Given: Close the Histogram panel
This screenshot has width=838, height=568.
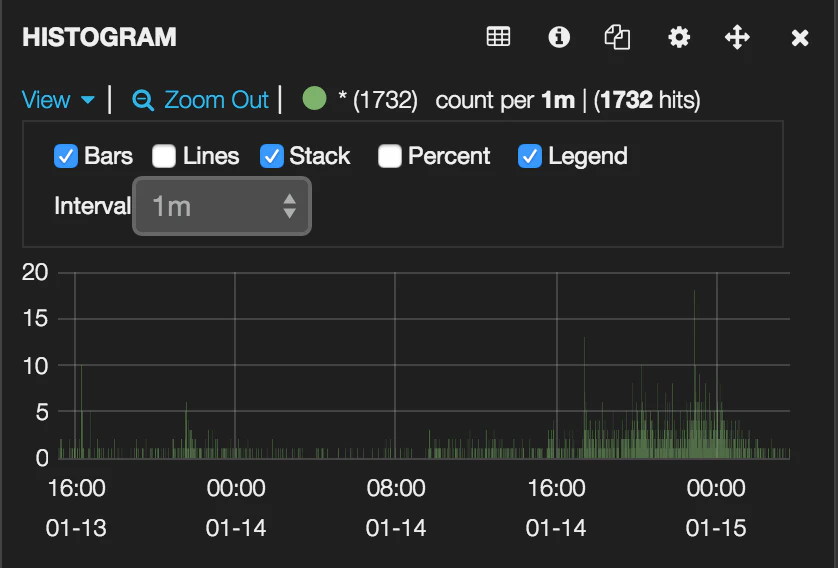Looking at the screenshot, I should 800,38.
